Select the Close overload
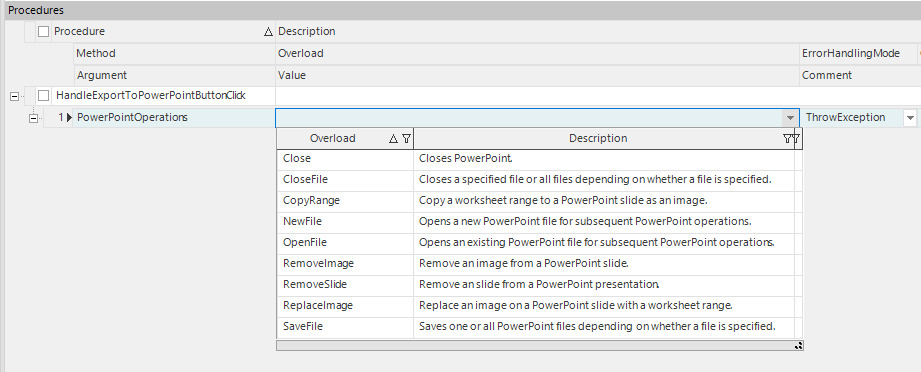The width and height of the screenshot is (921, 372). pos(345,158)
